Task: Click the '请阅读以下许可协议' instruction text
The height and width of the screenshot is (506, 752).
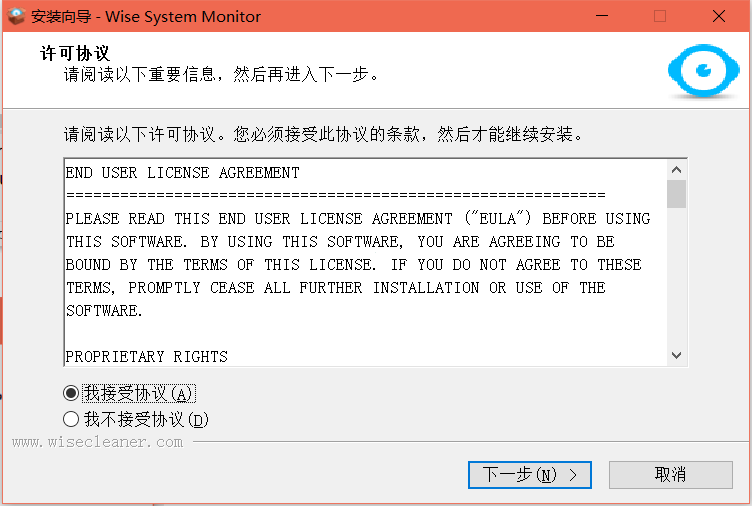Action: [x=324, y=134]
